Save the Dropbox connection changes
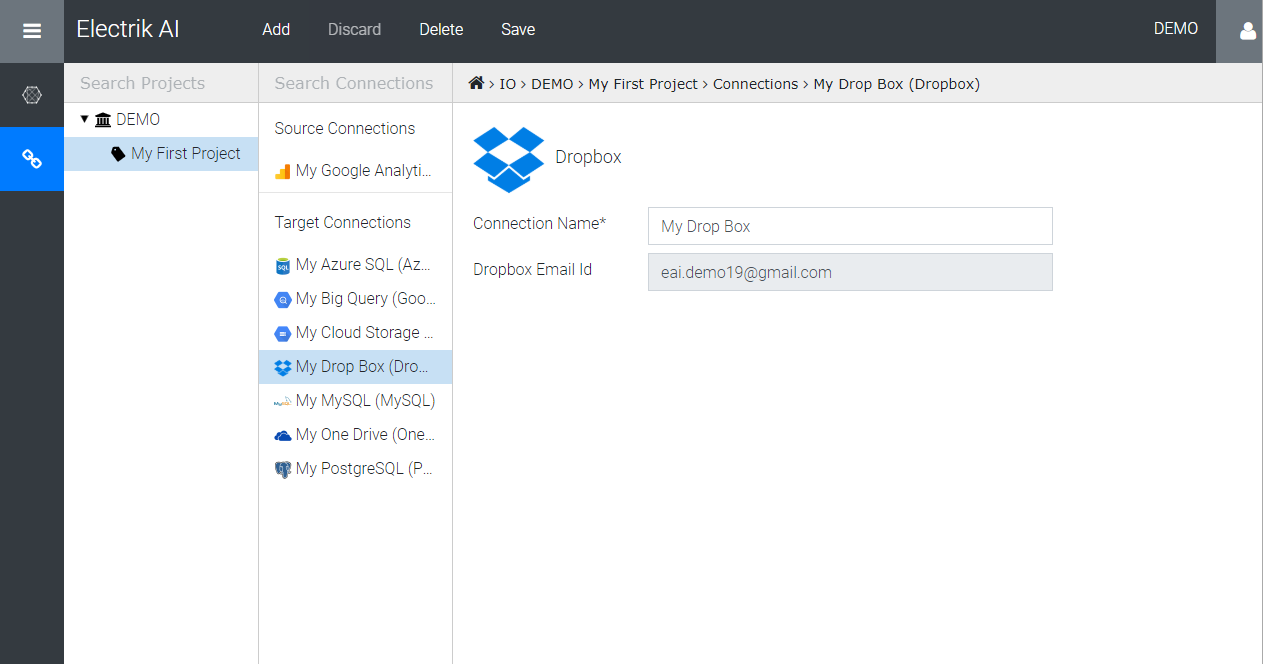1263x664 pixels. [518, 29]
